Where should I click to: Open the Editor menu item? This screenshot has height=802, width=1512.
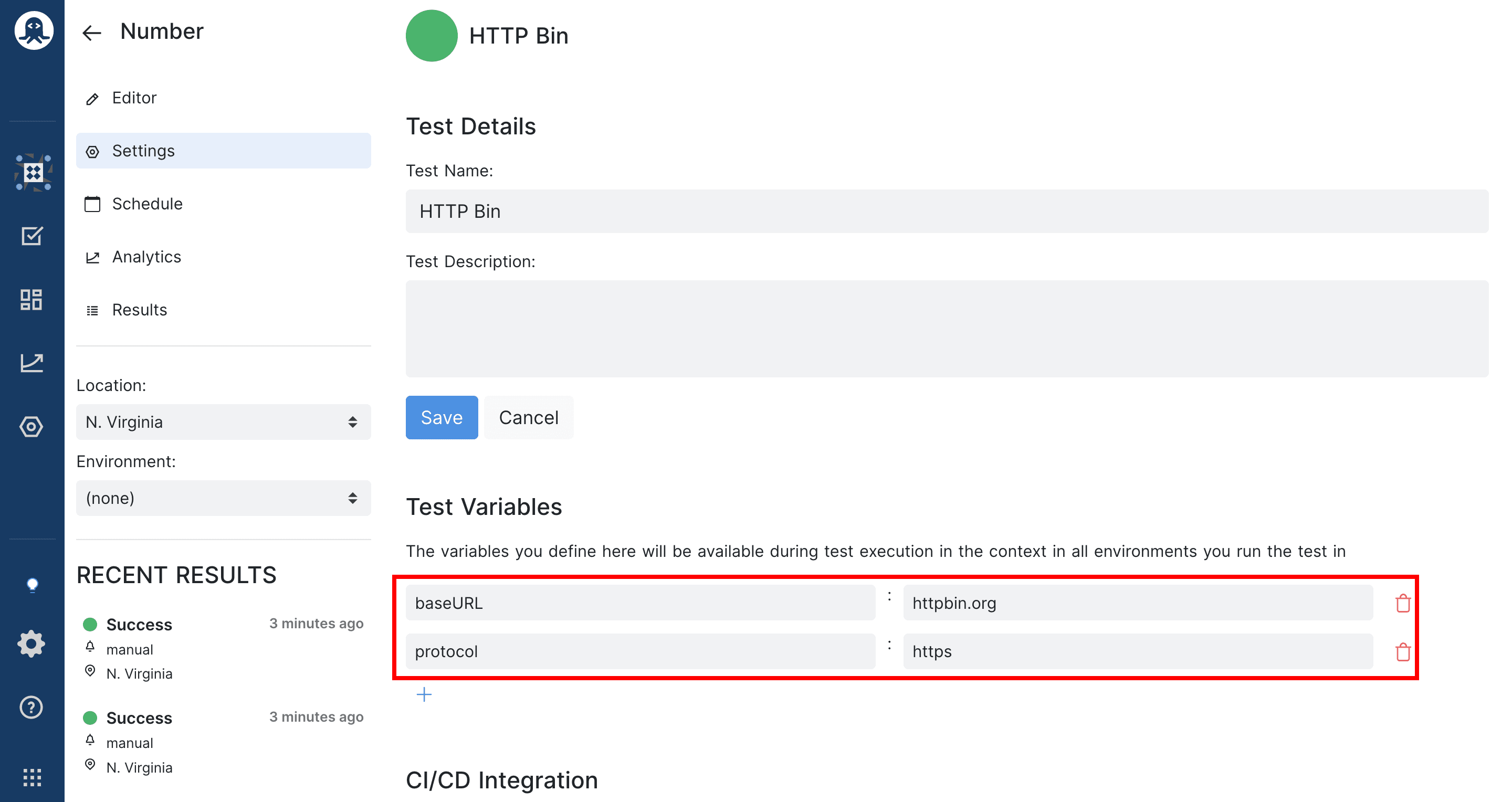point(223,98)
